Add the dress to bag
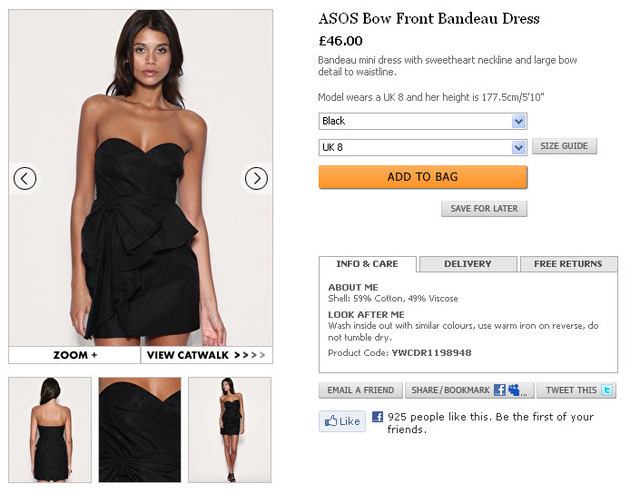This screenshot has width=640, height=494. pos(423,177)
